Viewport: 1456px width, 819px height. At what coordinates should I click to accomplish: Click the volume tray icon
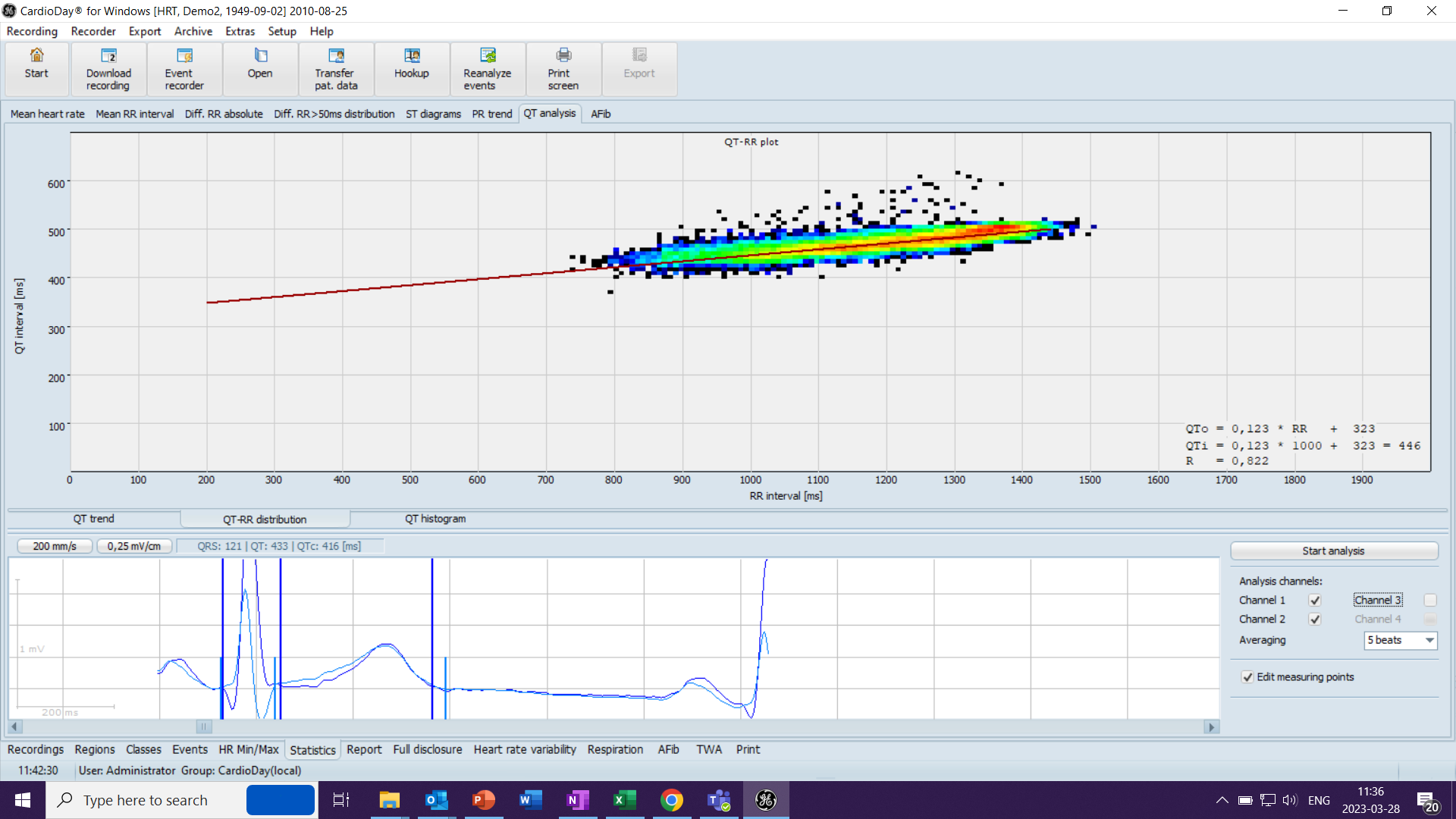(x=1290, y=800)
